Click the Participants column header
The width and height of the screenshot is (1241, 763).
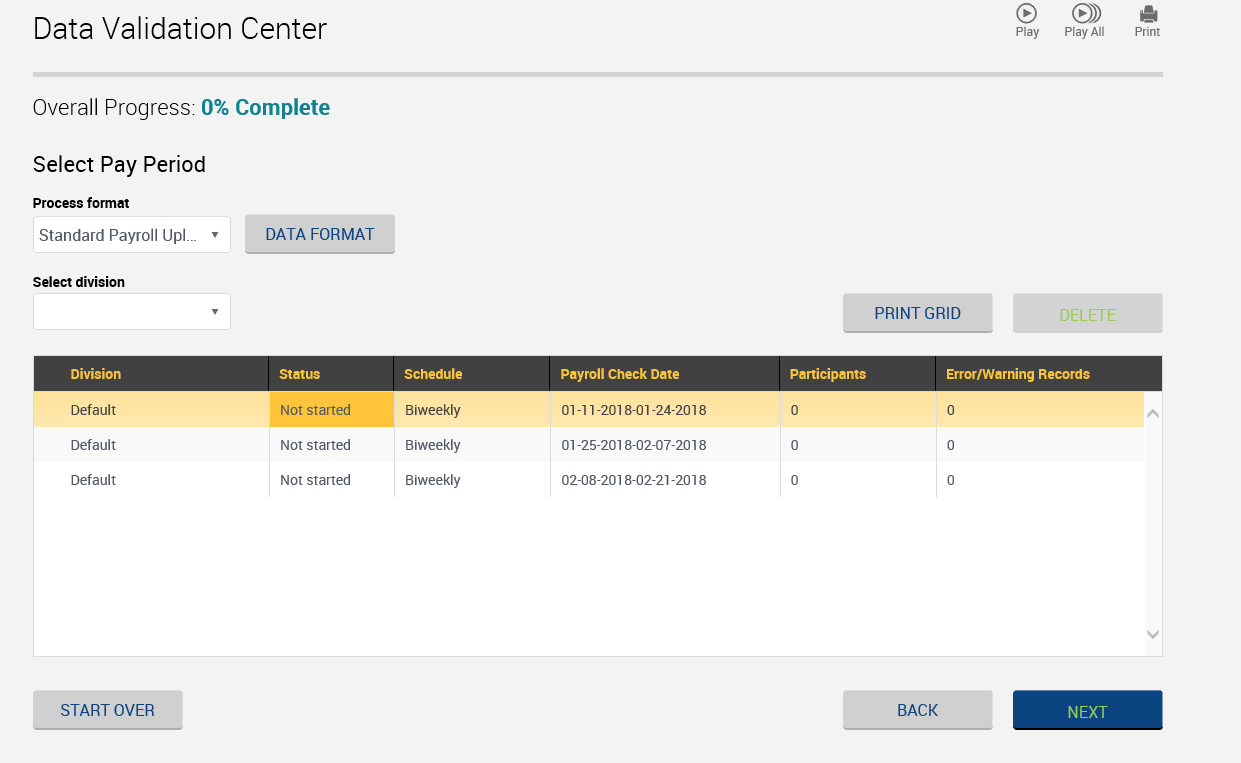point(828,374)
